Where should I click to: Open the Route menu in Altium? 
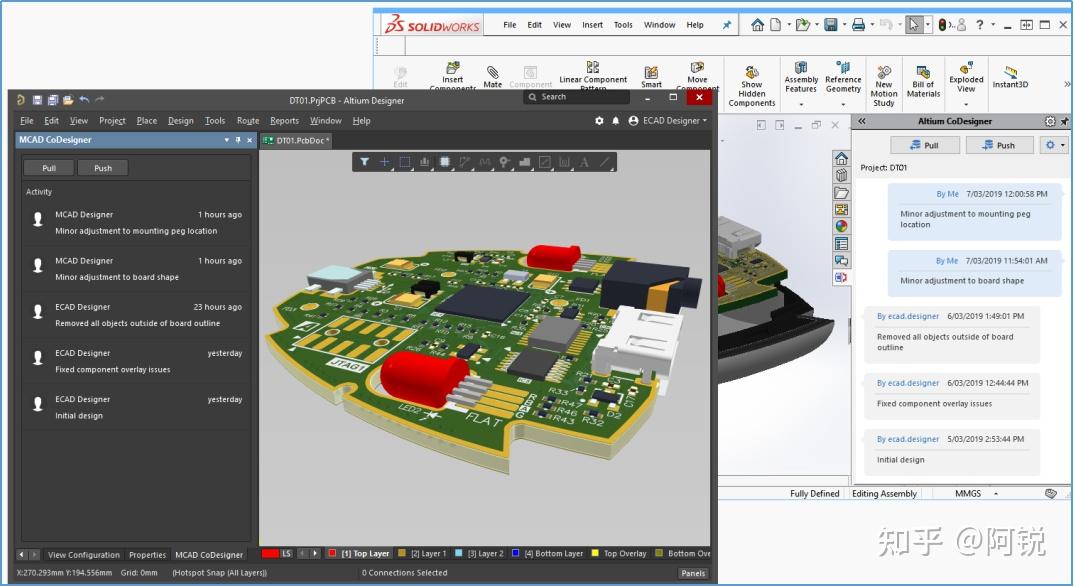[248, 121]
